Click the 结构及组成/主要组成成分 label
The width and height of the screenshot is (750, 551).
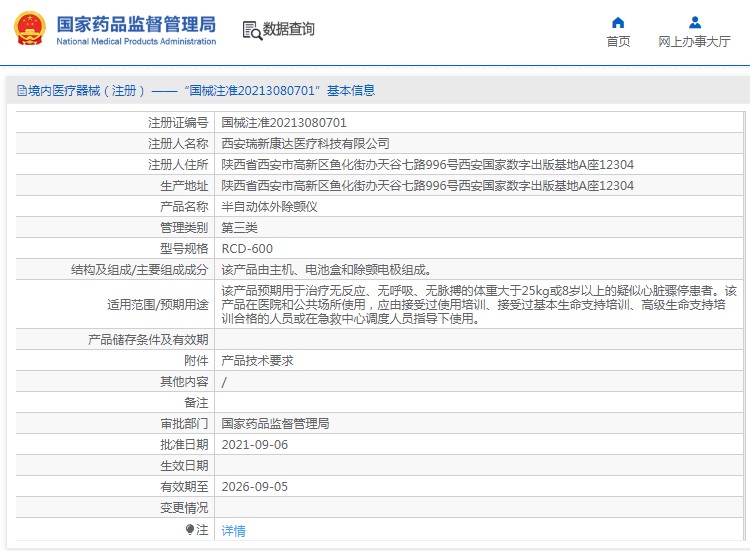[140, 270]
